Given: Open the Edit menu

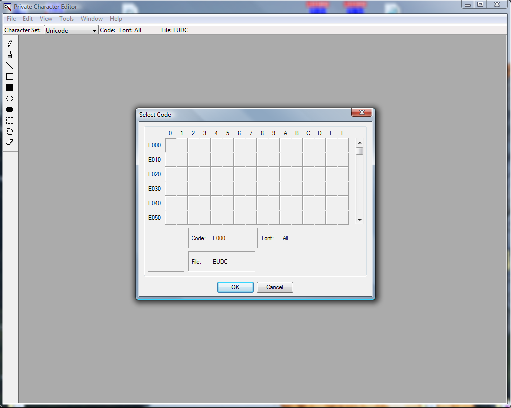Looking at the screenshot, I should tap(28, 19).
